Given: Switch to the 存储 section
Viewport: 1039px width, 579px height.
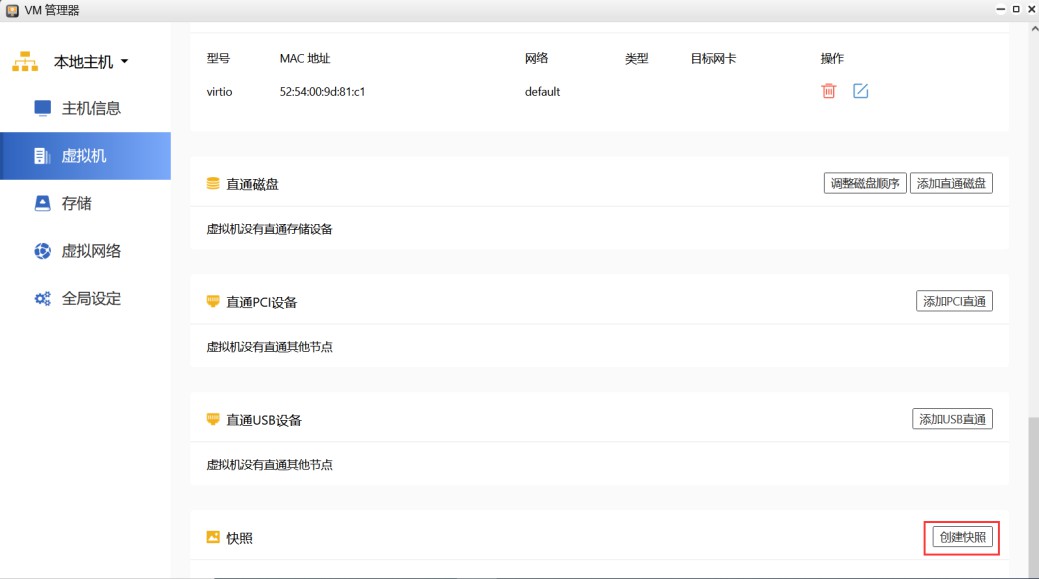Looking at the screenshot, I should 77,203.
